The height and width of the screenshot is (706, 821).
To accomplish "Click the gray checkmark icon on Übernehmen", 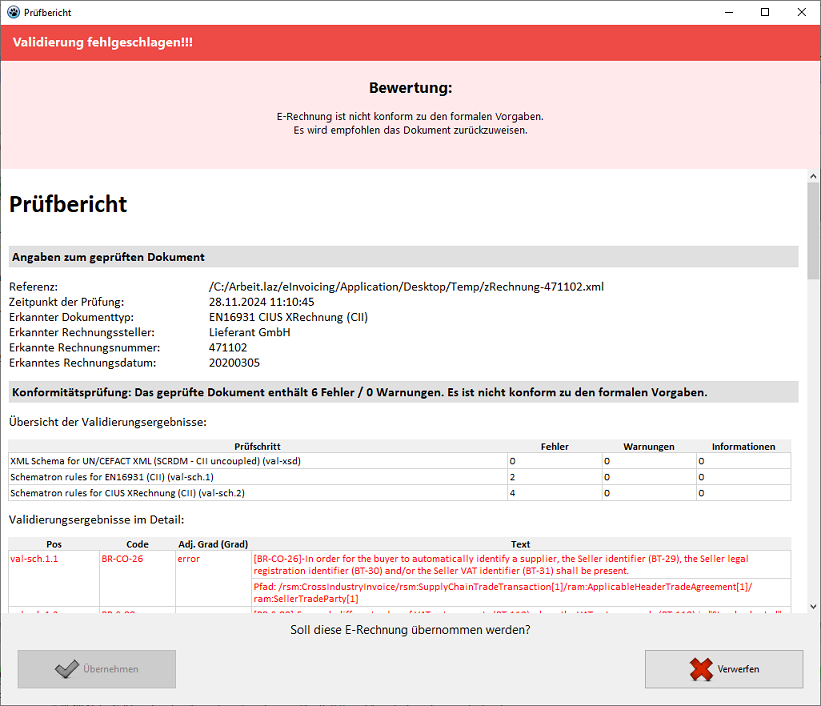I will coord(67,669).
